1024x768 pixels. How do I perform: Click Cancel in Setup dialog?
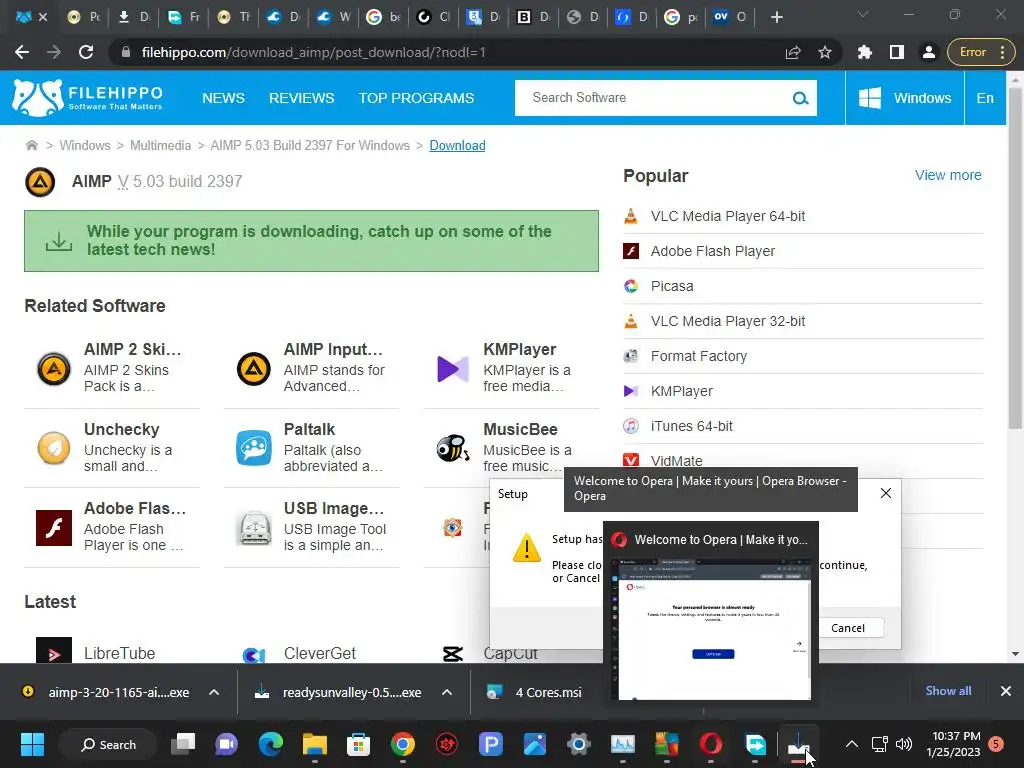click(x=848, y=628)
